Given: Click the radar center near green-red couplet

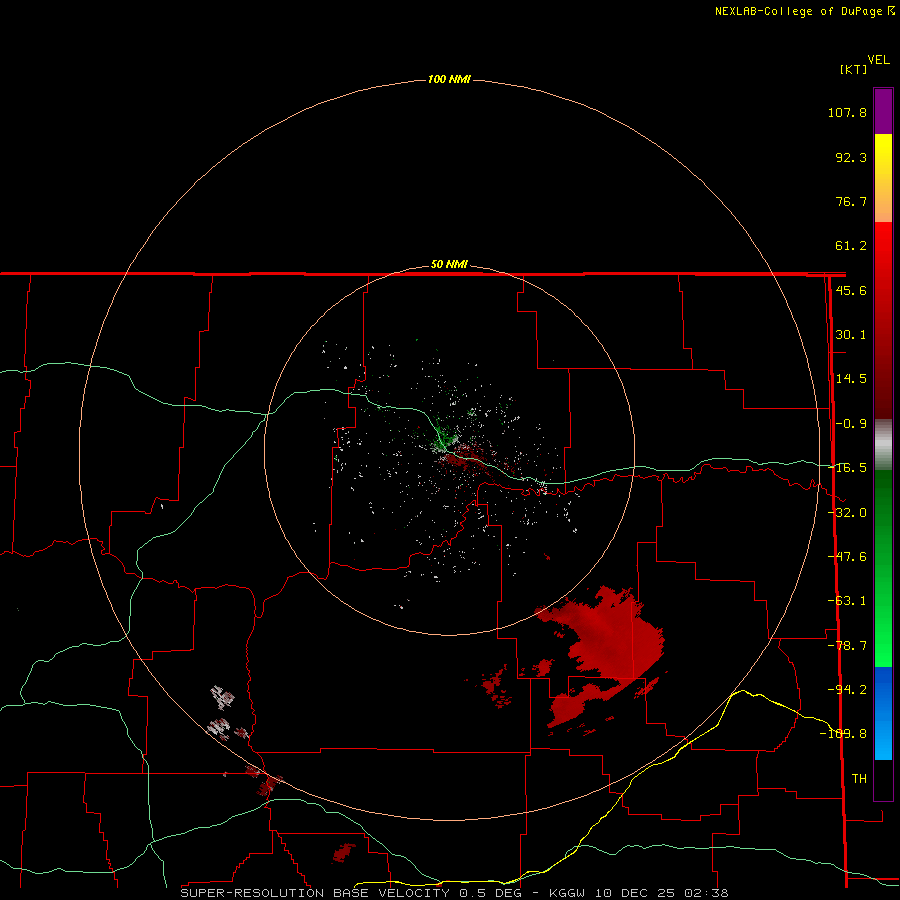Looking at the screenshot, I should pos(449,451).
